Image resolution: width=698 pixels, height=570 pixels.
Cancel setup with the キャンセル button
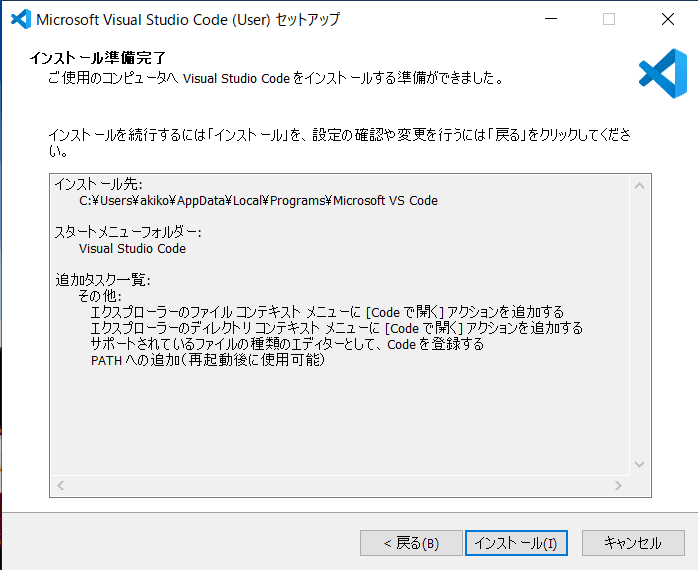[632, 543]
